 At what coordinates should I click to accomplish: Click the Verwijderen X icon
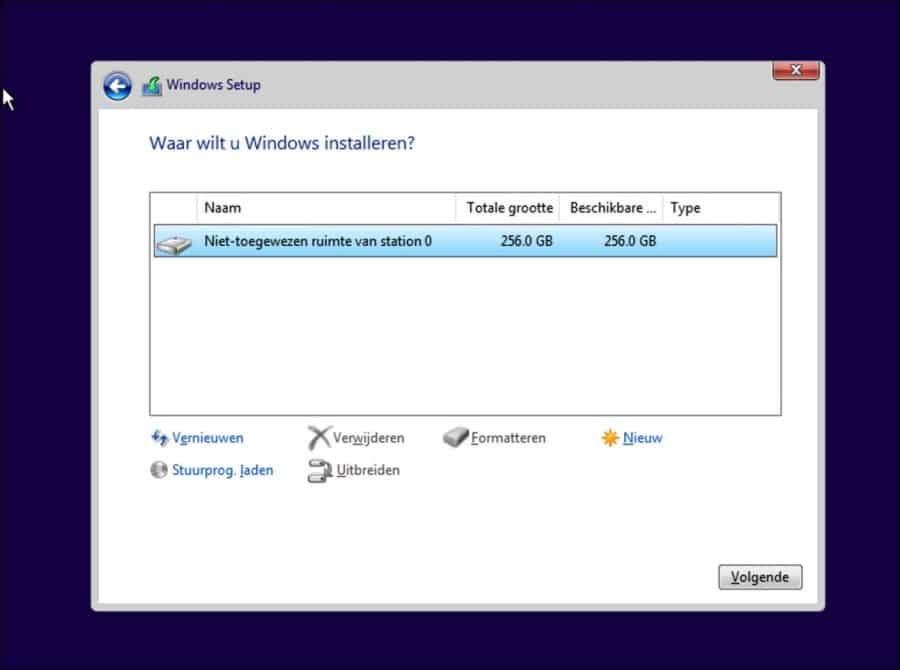(x=319, y=437)
